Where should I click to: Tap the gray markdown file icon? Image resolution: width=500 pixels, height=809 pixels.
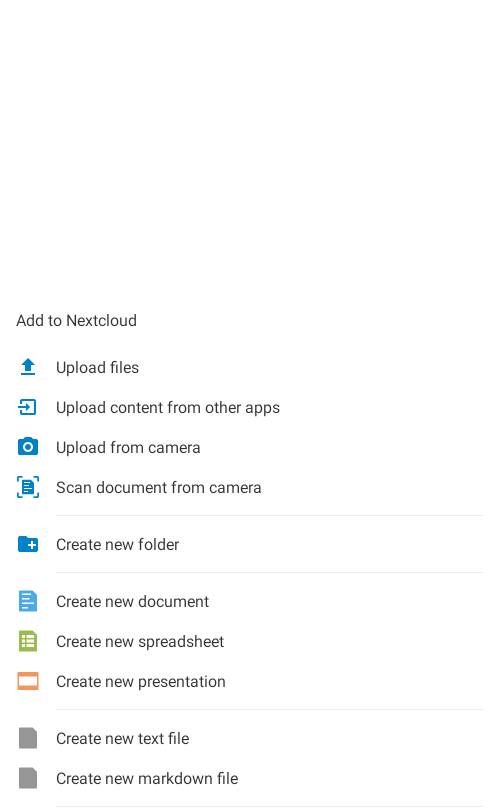click(x=28, y=778)
